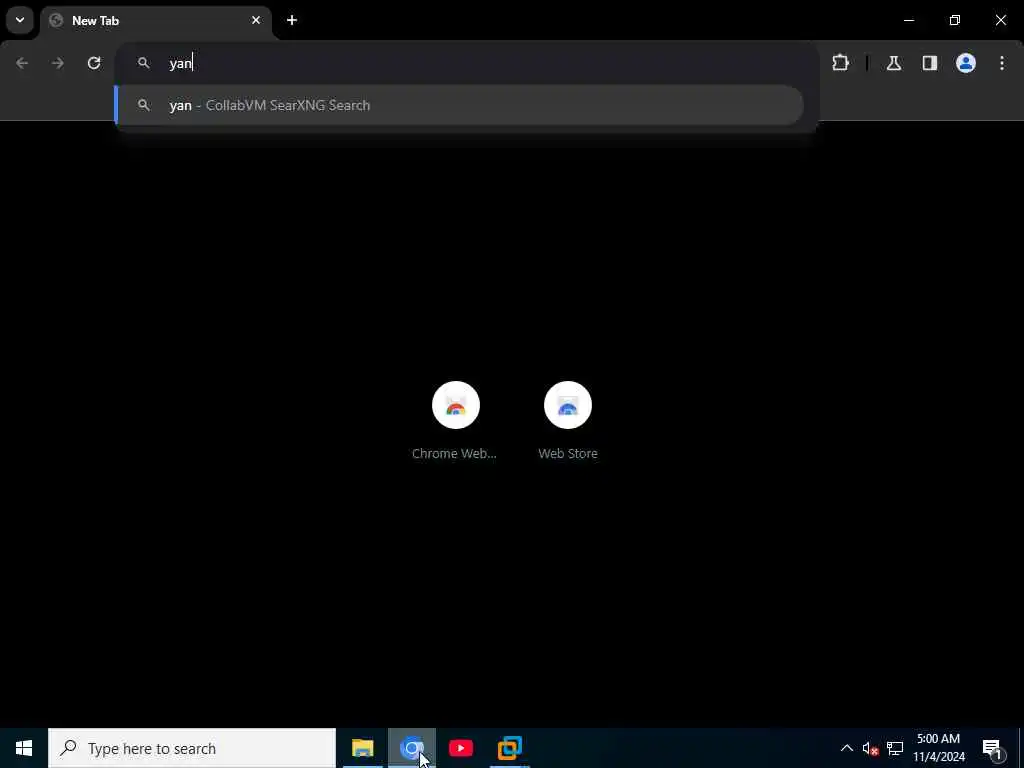This screenshot has height=768, width=1024.
Task: Open a new tab with the plus button
Action: click(x=292, y=20)
